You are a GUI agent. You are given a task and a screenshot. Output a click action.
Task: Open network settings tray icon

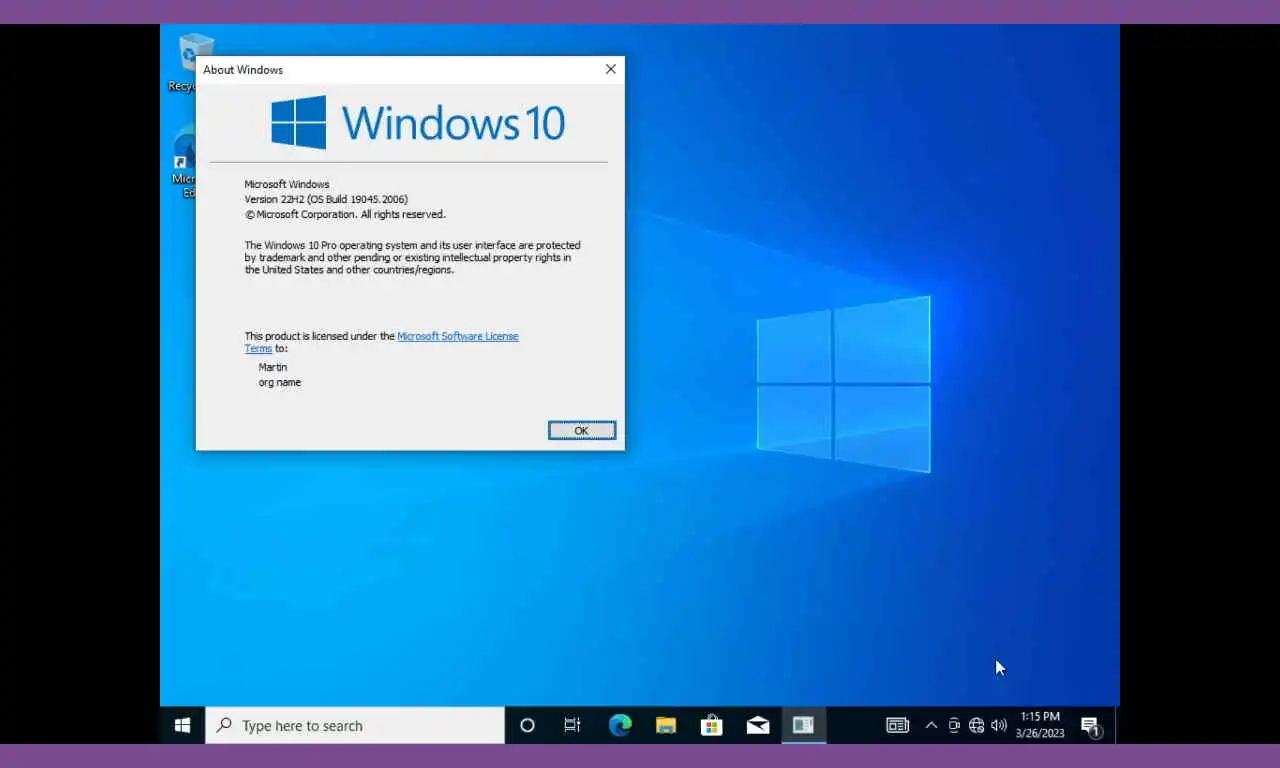pyautogui.click(x=976, y=725)
